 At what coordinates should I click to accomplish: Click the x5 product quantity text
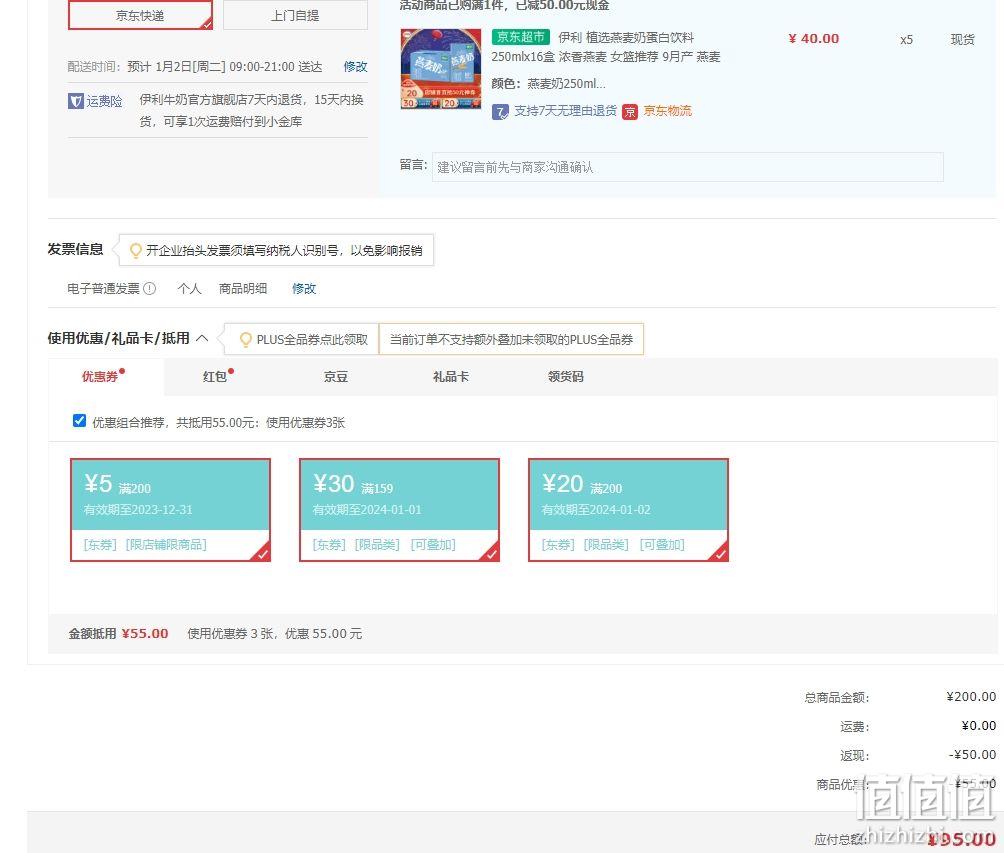906,40
